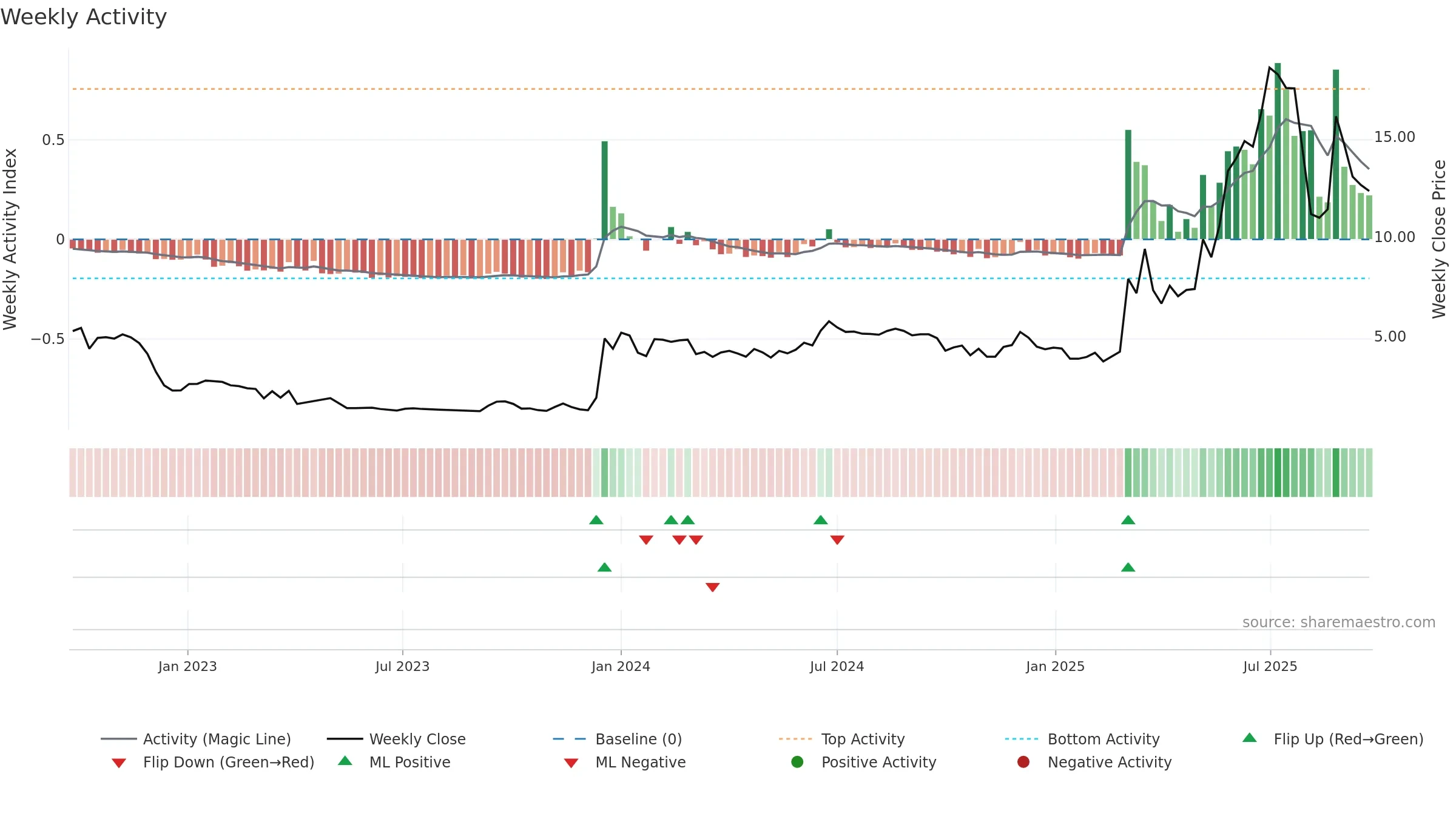Toggle the Baseline (0) legend entry

point(618,739)
